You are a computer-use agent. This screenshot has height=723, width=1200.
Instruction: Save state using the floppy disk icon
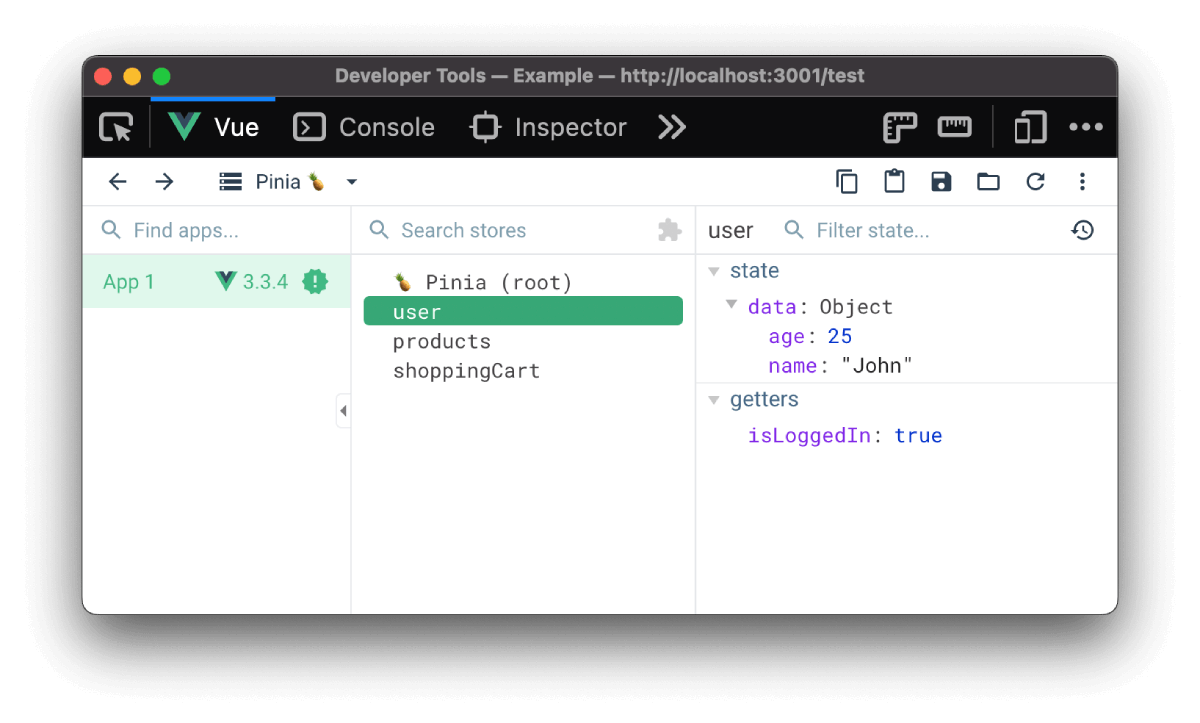941,181
